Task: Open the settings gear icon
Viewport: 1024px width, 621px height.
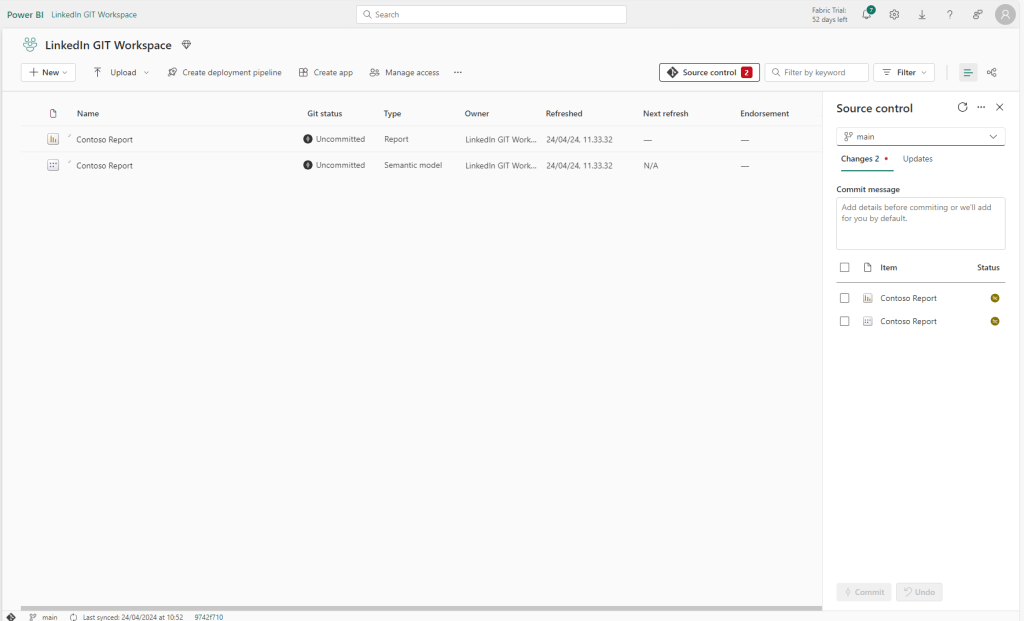Action: [894, 14]
